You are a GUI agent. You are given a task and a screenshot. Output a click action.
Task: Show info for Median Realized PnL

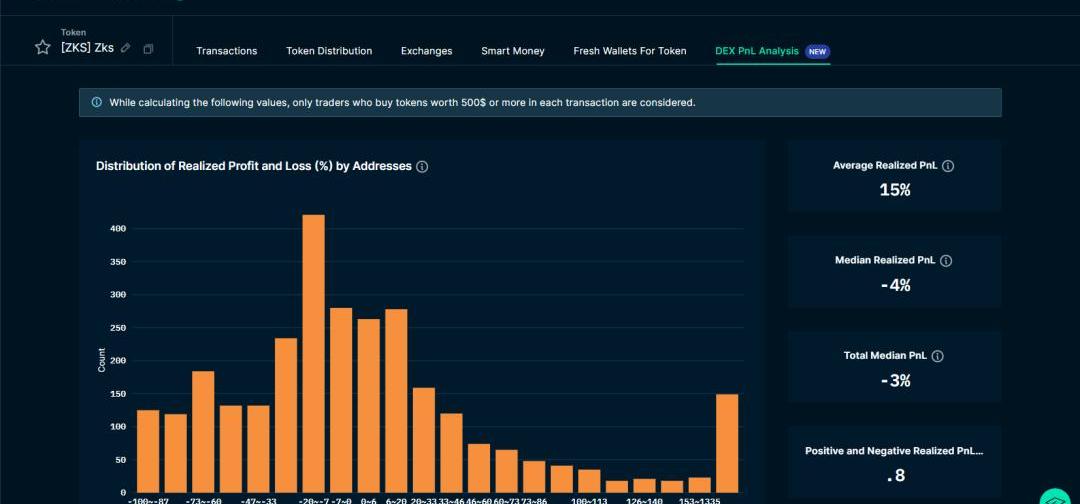coord(946,261)
